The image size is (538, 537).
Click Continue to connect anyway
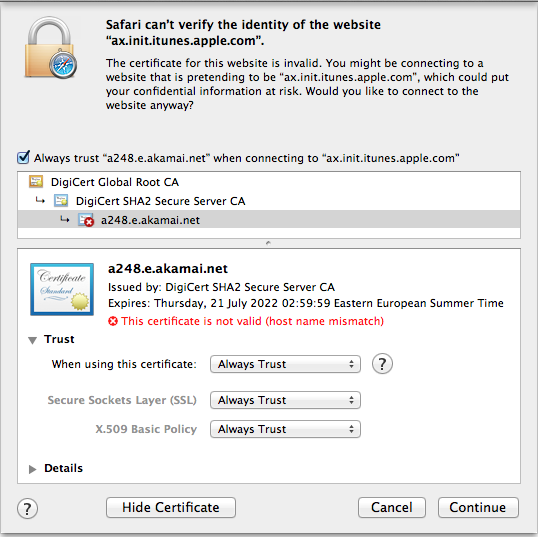pyautogui.click(x=478, y=507)
